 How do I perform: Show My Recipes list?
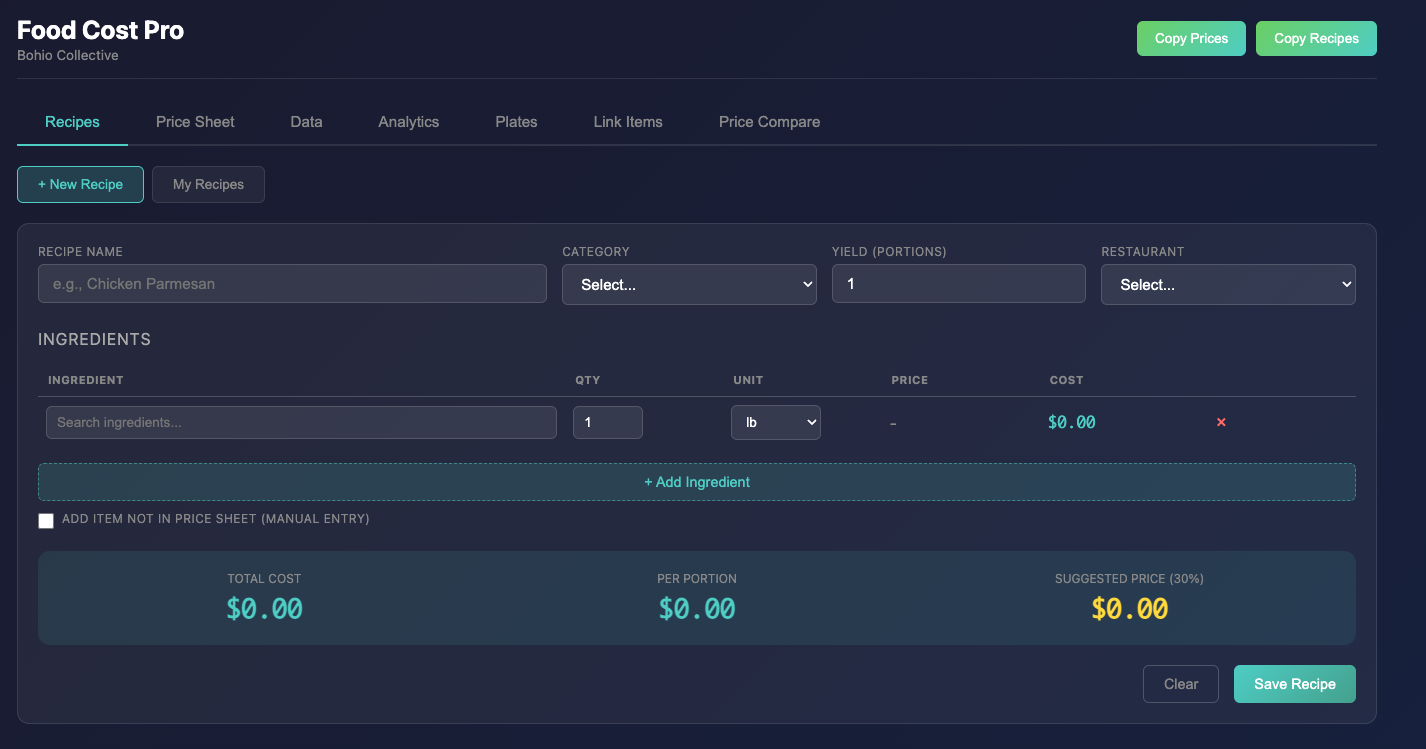[208, 184]
